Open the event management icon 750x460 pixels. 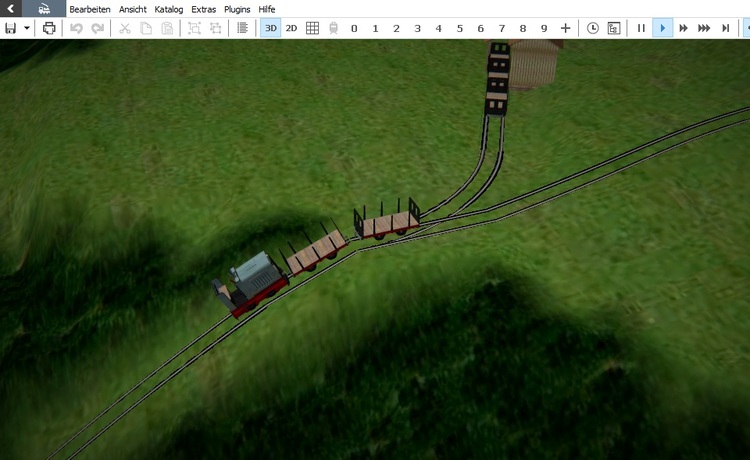pyautogui.click(x=614, y=28)
